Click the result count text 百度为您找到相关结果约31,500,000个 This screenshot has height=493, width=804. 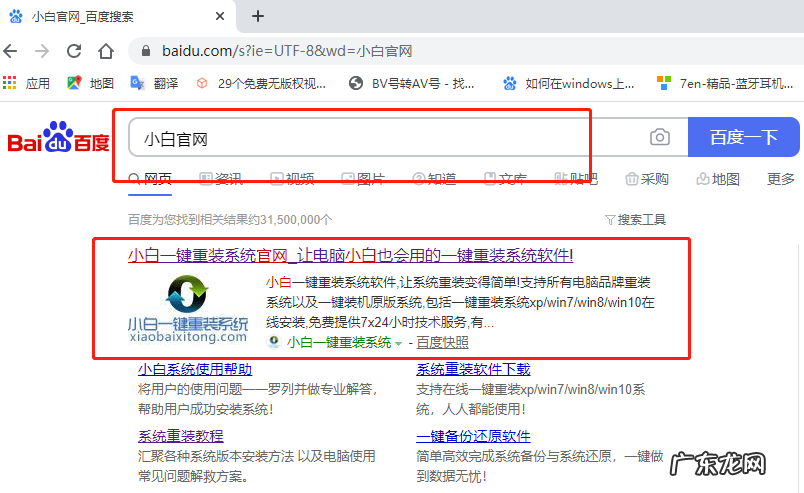tap(230, 220)
